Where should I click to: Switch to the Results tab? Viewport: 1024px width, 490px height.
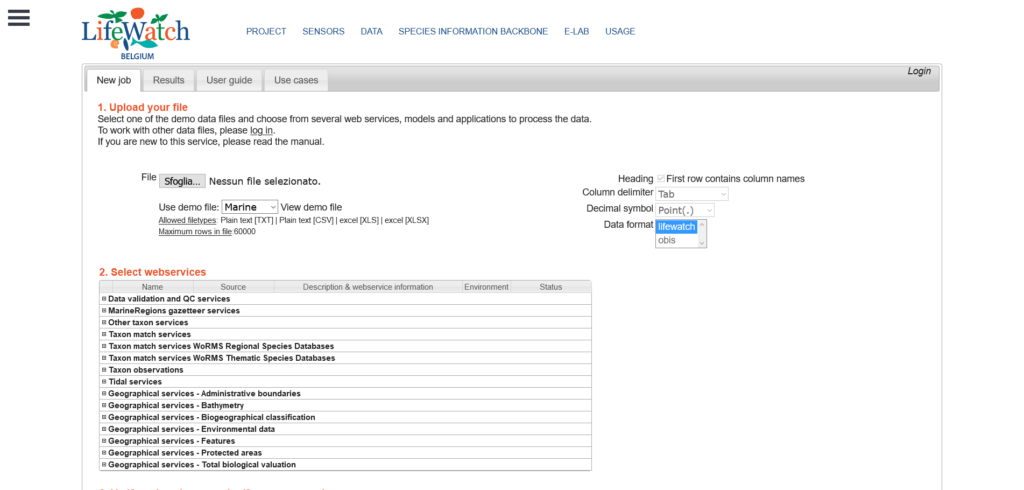[x=168, y=80]
